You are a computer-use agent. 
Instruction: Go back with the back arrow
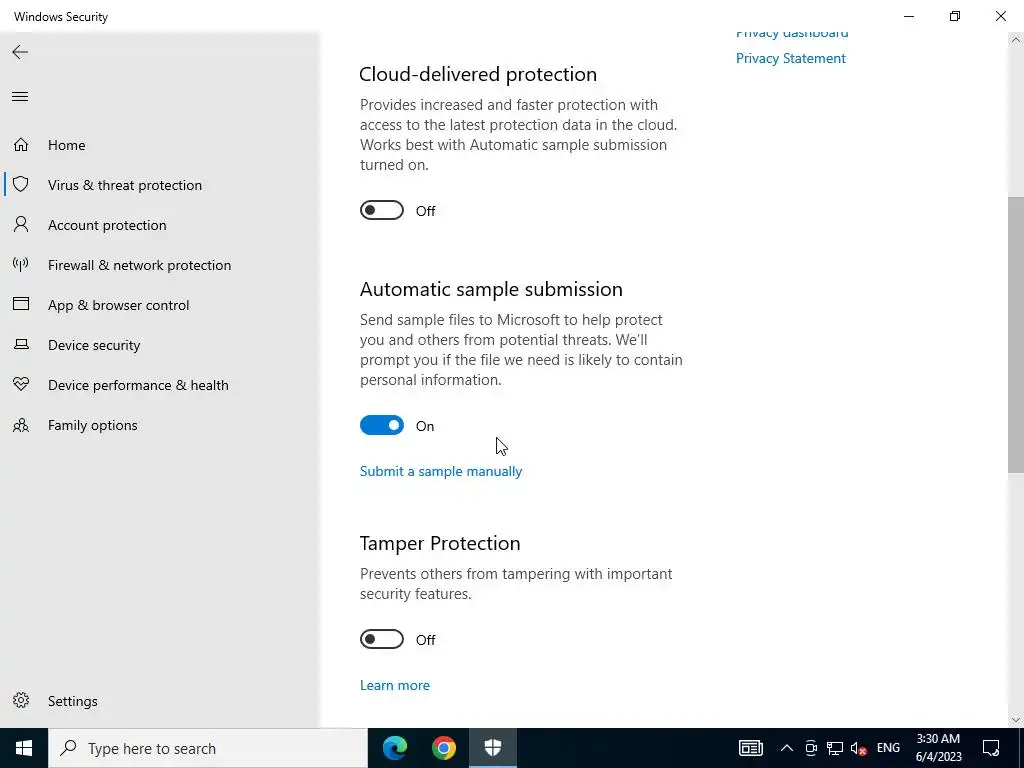tap(20, 52)
